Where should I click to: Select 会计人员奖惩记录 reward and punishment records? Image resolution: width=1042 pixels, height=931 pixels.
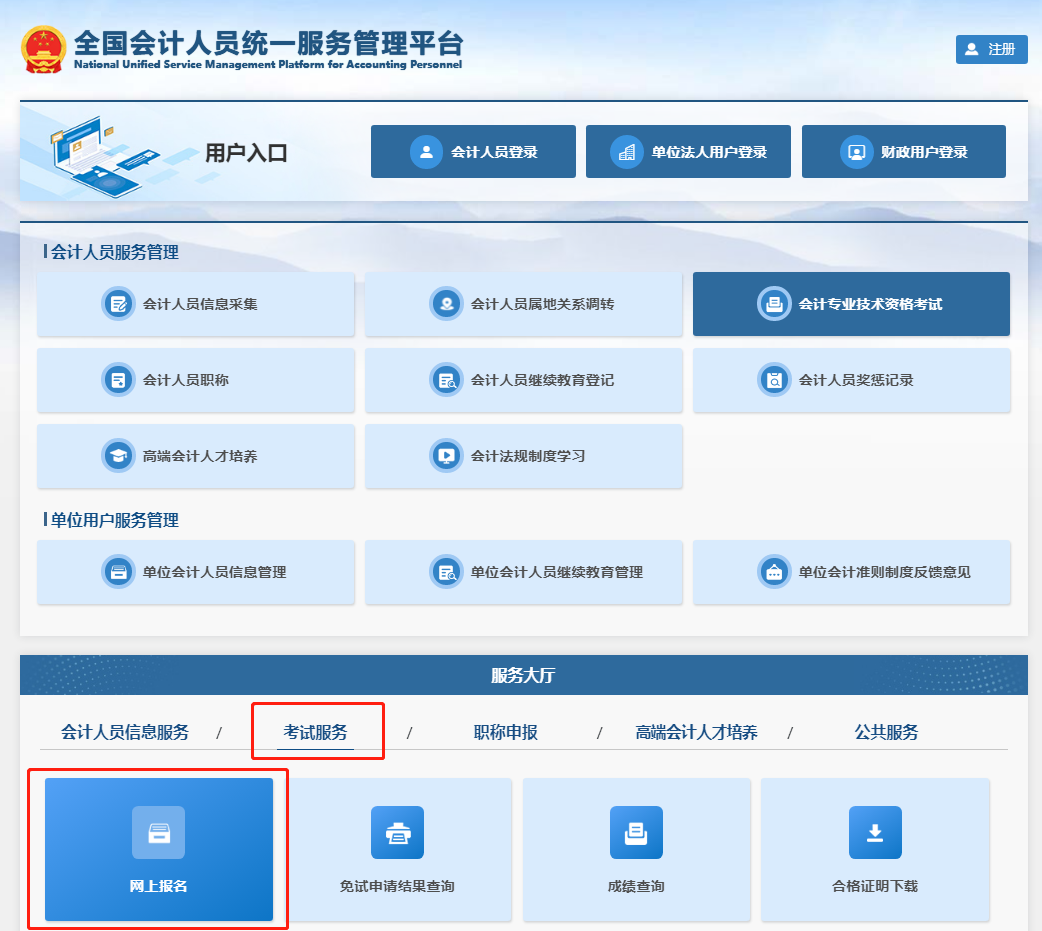click(x=851, y=381)
